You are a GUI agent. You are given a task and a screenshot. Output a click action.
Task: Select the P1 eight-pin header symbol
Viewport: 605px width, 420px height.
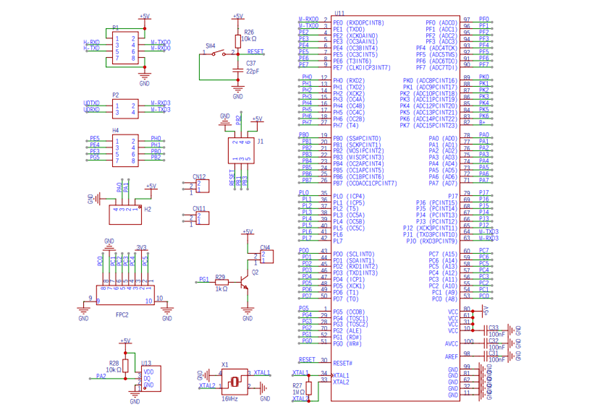125,48
